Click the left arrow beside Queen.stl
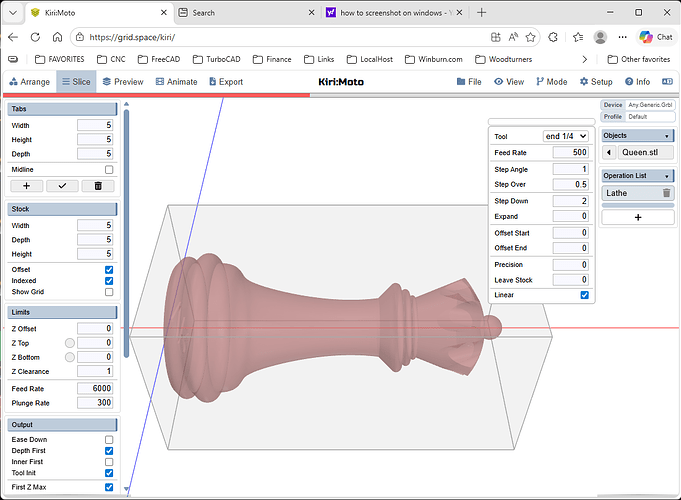 609,152
